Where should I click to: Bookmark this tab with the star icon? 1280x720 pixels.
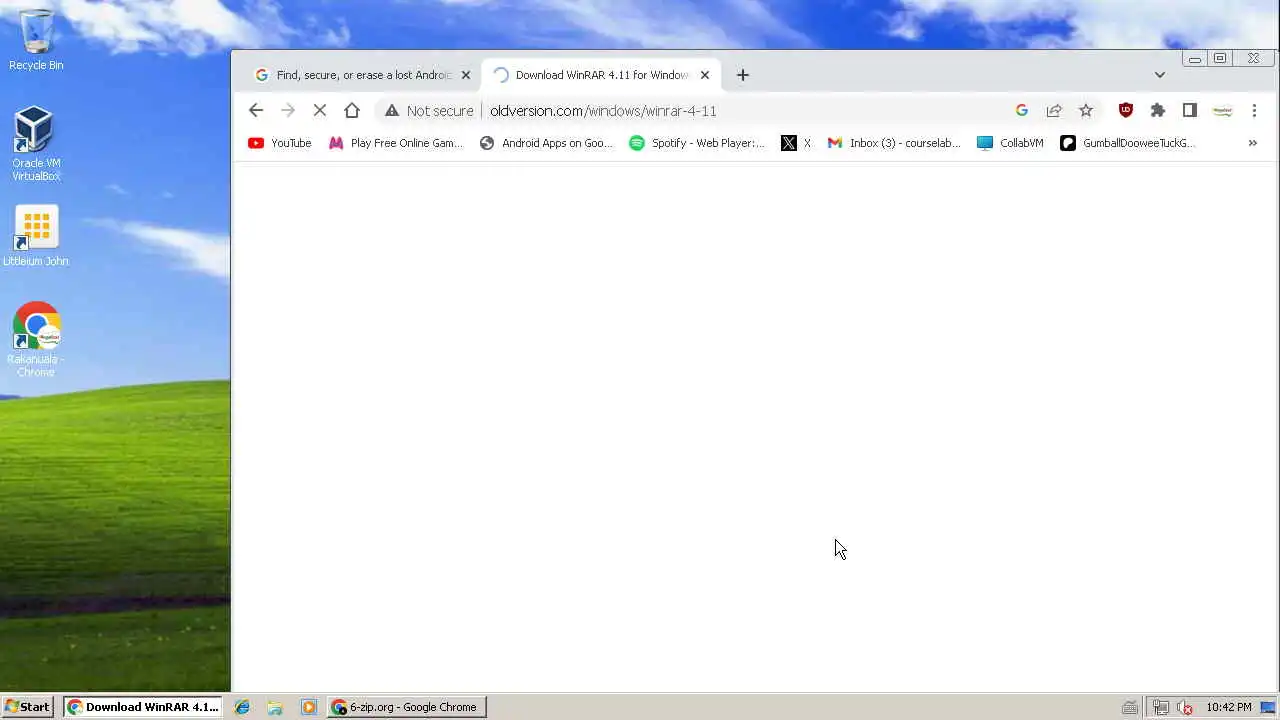[x=1086, y=111]
